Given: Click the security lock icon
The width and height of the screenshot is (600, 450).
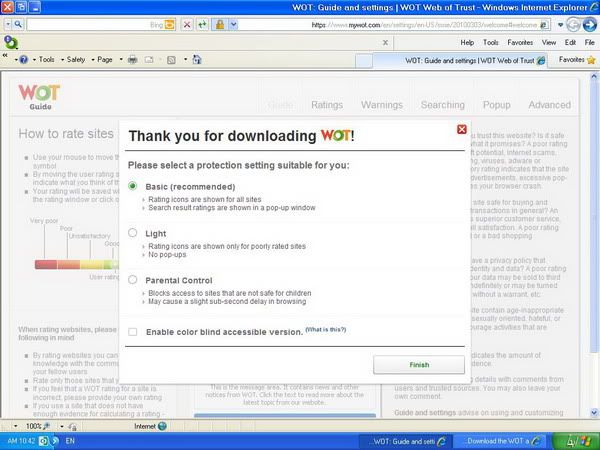Looking at the screenshot, I should [x=220, y=25].
